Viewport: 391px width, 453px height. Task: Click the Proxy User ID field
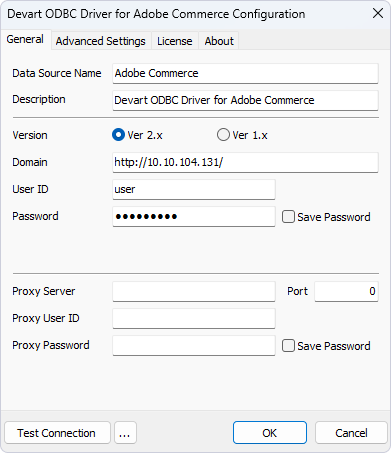pyautogui.click(x=194, y=318)
